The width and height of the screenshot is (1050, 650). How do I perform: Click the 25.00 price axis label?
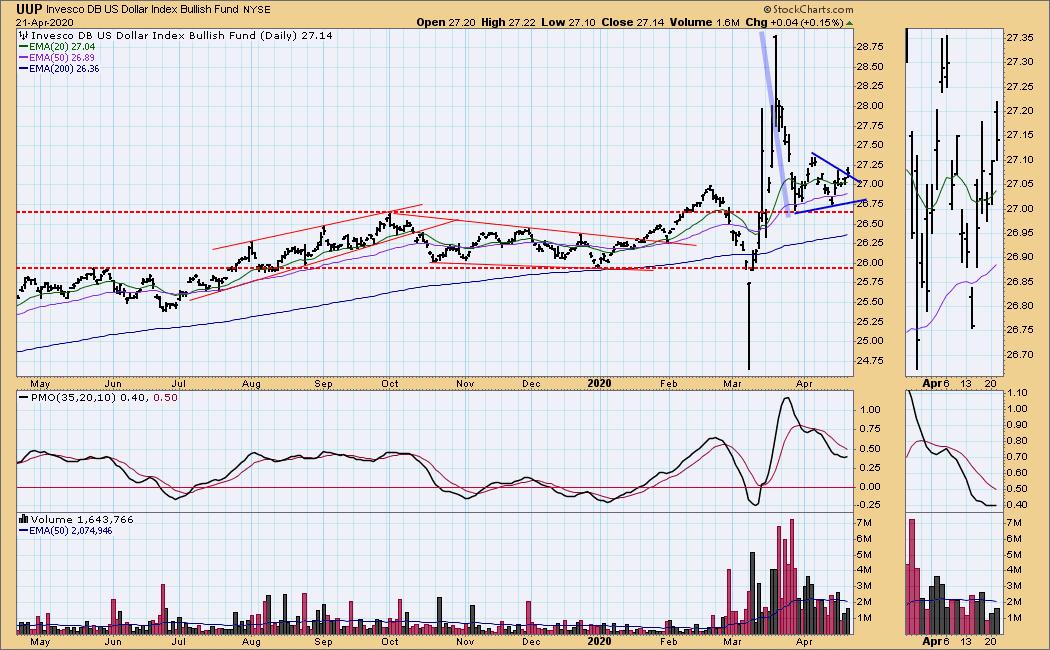(x=869, y=341)
